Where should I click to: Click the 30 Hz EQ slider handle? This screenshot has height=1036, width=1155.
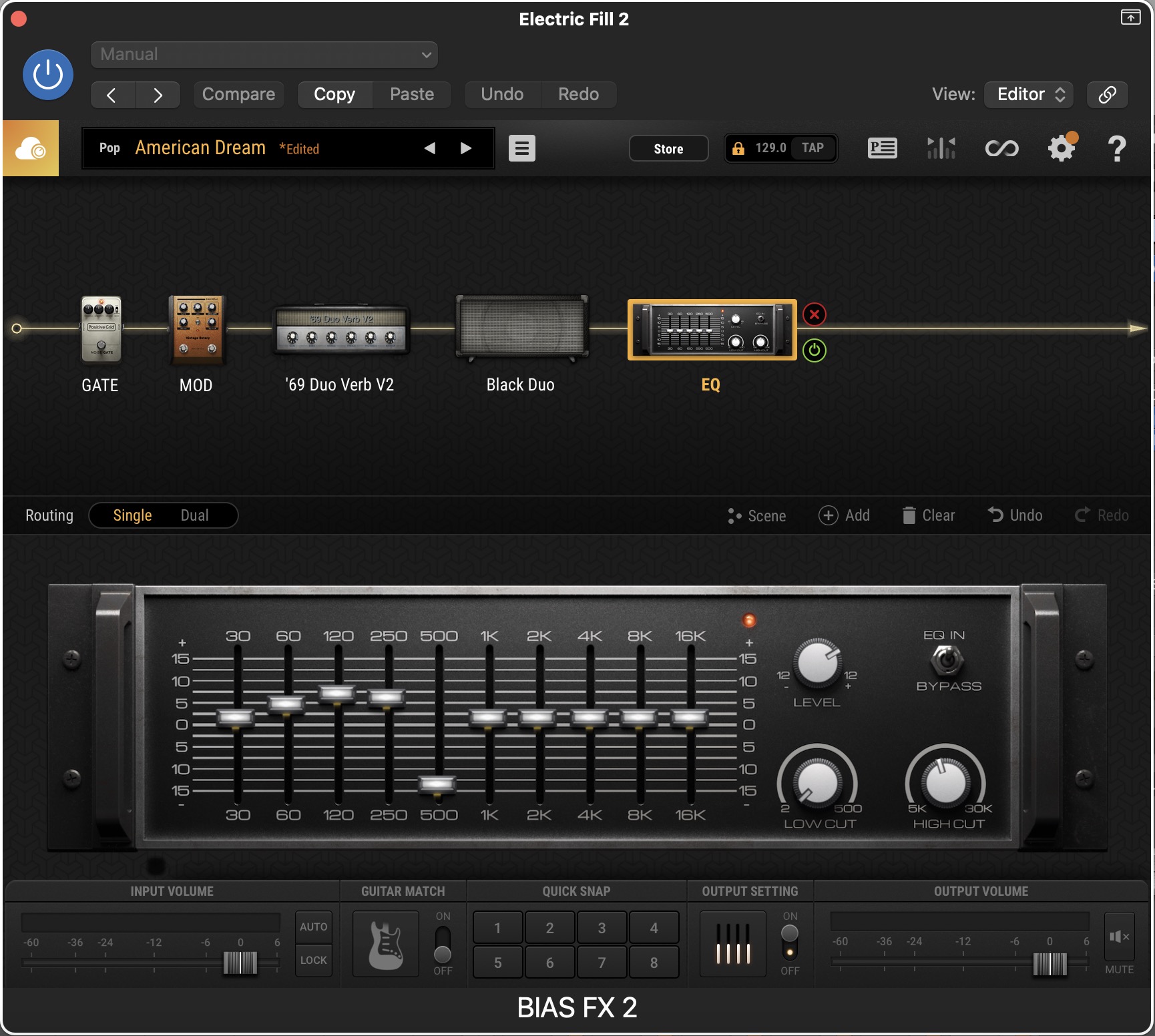(236, 718)
